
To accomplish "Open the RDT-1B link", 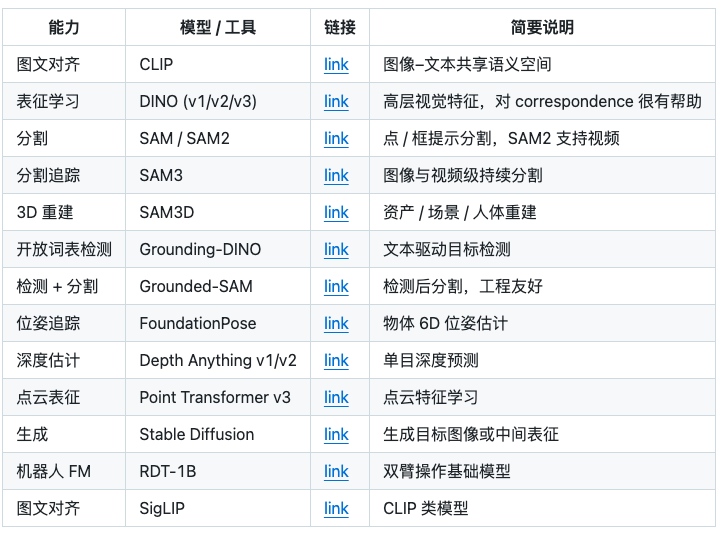I will pyautogui.click(x=336, y=472).
